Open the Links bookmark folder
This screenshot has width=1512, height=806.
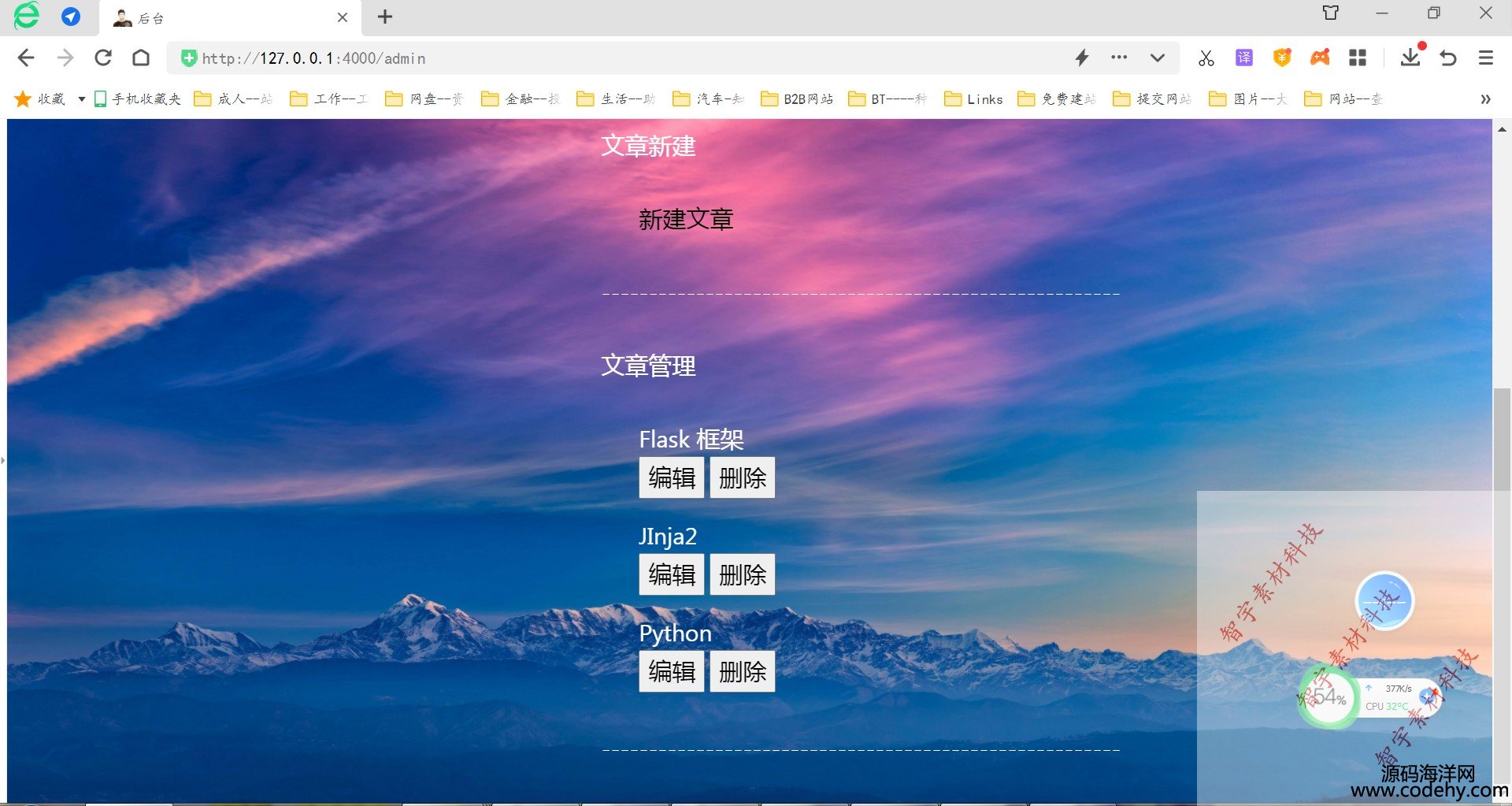click(974, 98)
